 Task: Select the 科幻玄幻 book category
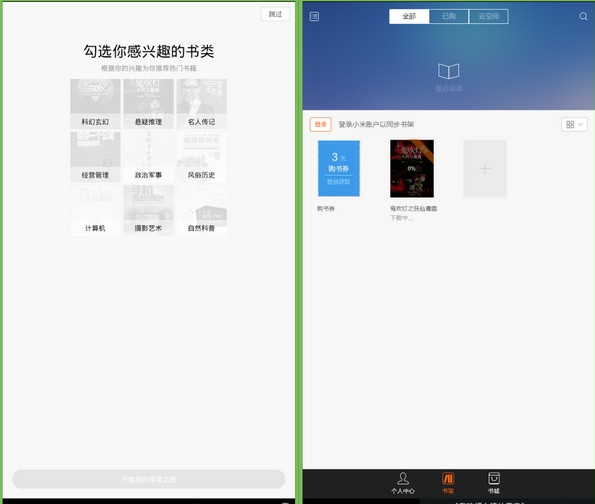coord(95,104)
